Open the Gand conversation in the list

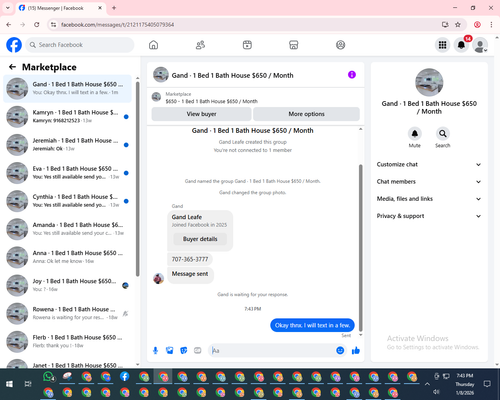click(67, 89)
